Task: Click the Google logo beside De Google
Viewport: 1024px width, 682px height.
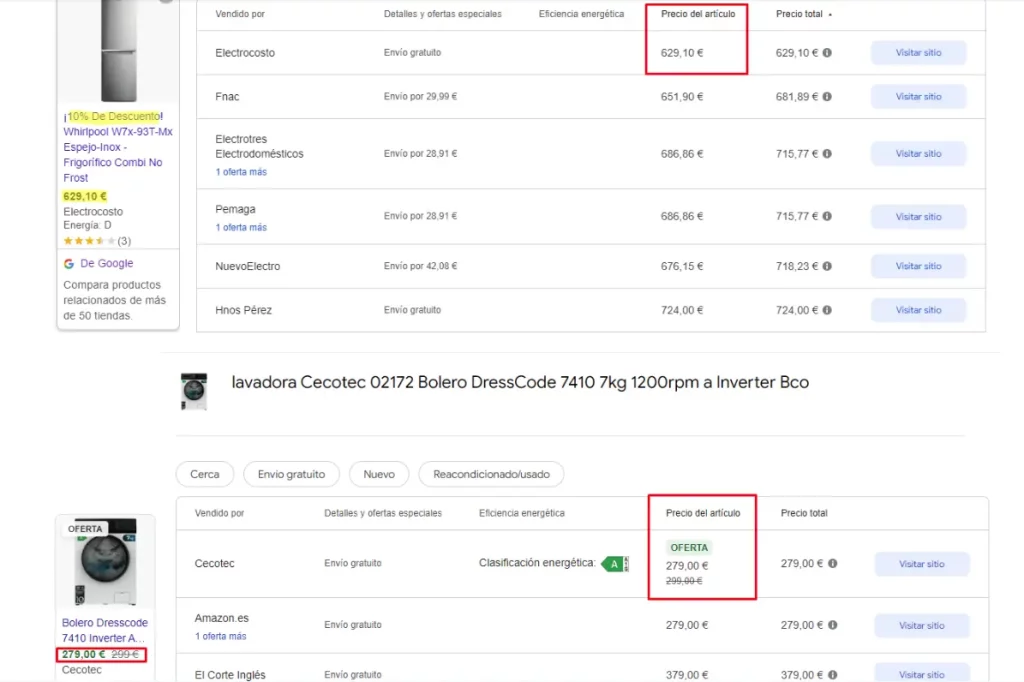Action: [69, 263]
